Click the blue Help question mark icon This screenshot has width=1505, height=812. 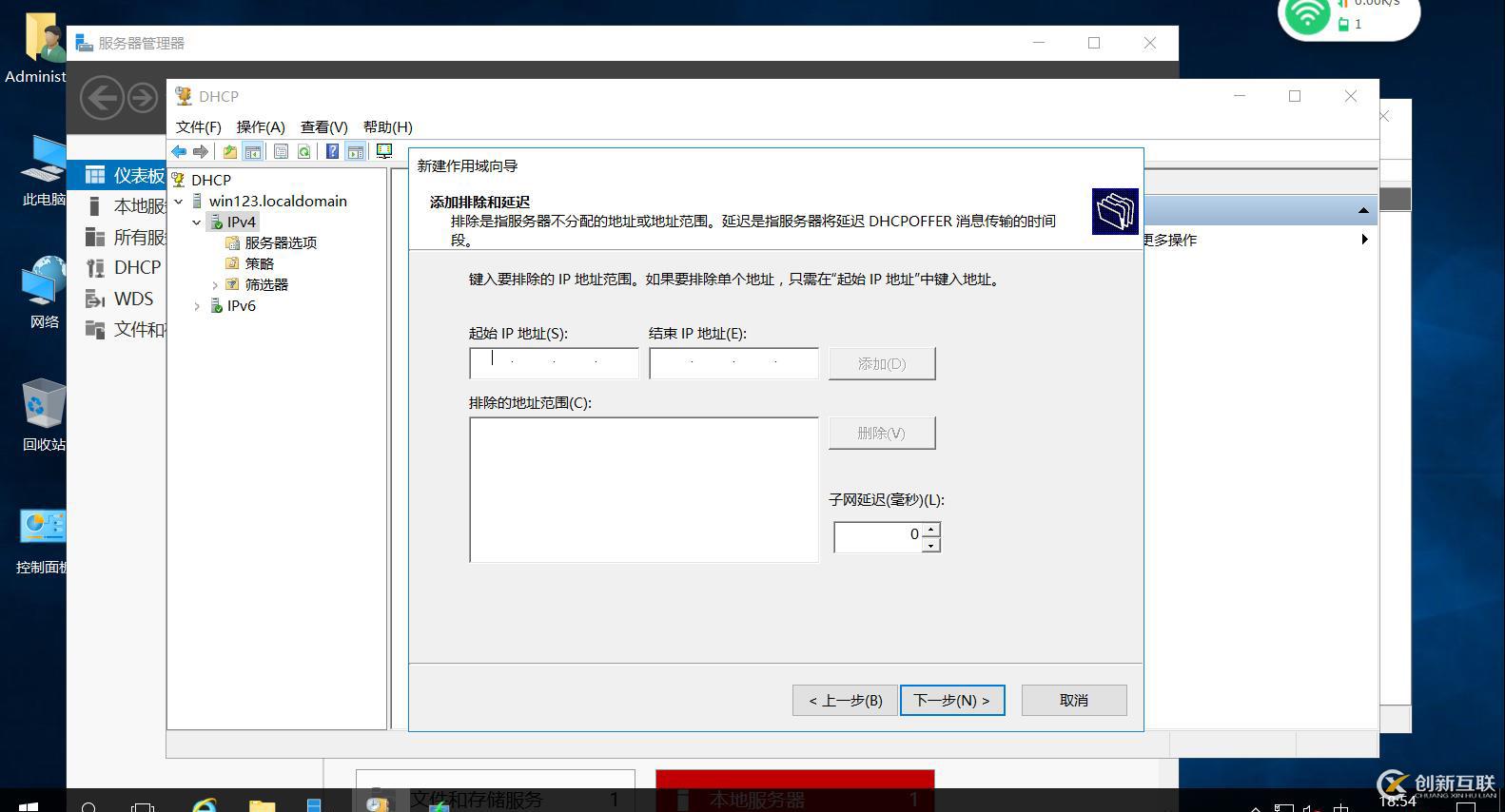tap(332, 151)
